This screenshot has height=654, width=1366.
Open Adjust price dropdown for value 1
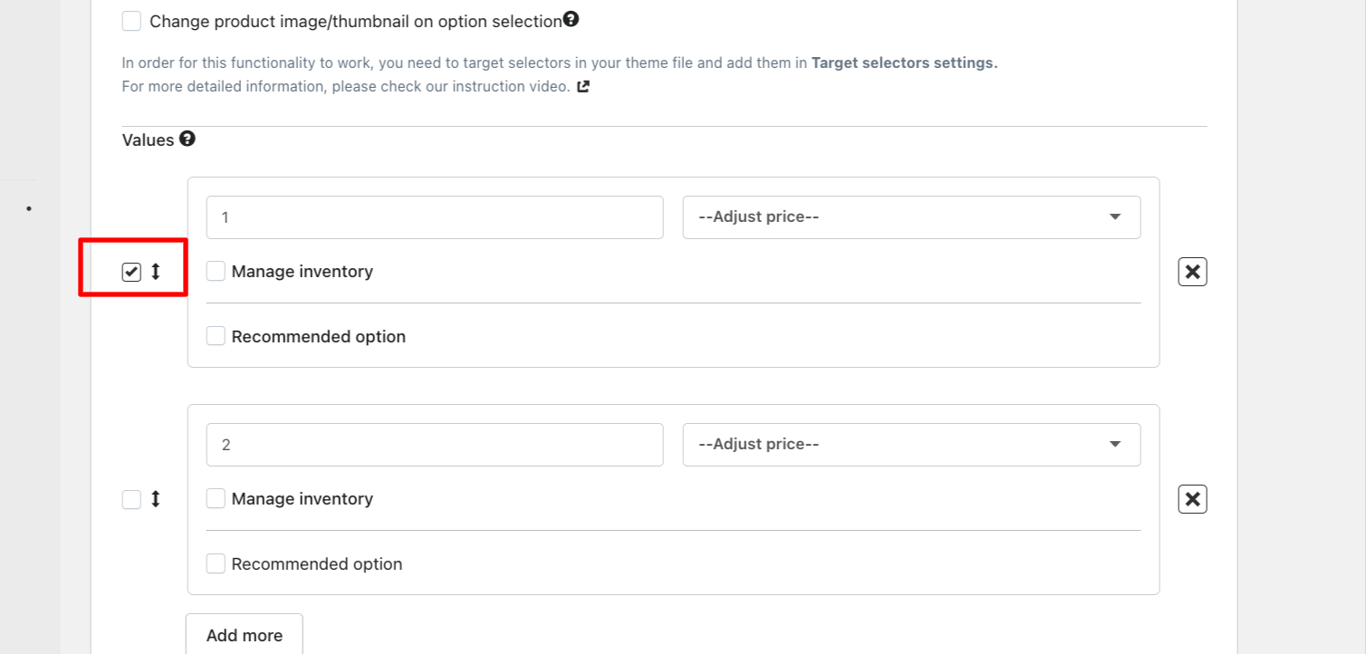click(x=911, y=217)
